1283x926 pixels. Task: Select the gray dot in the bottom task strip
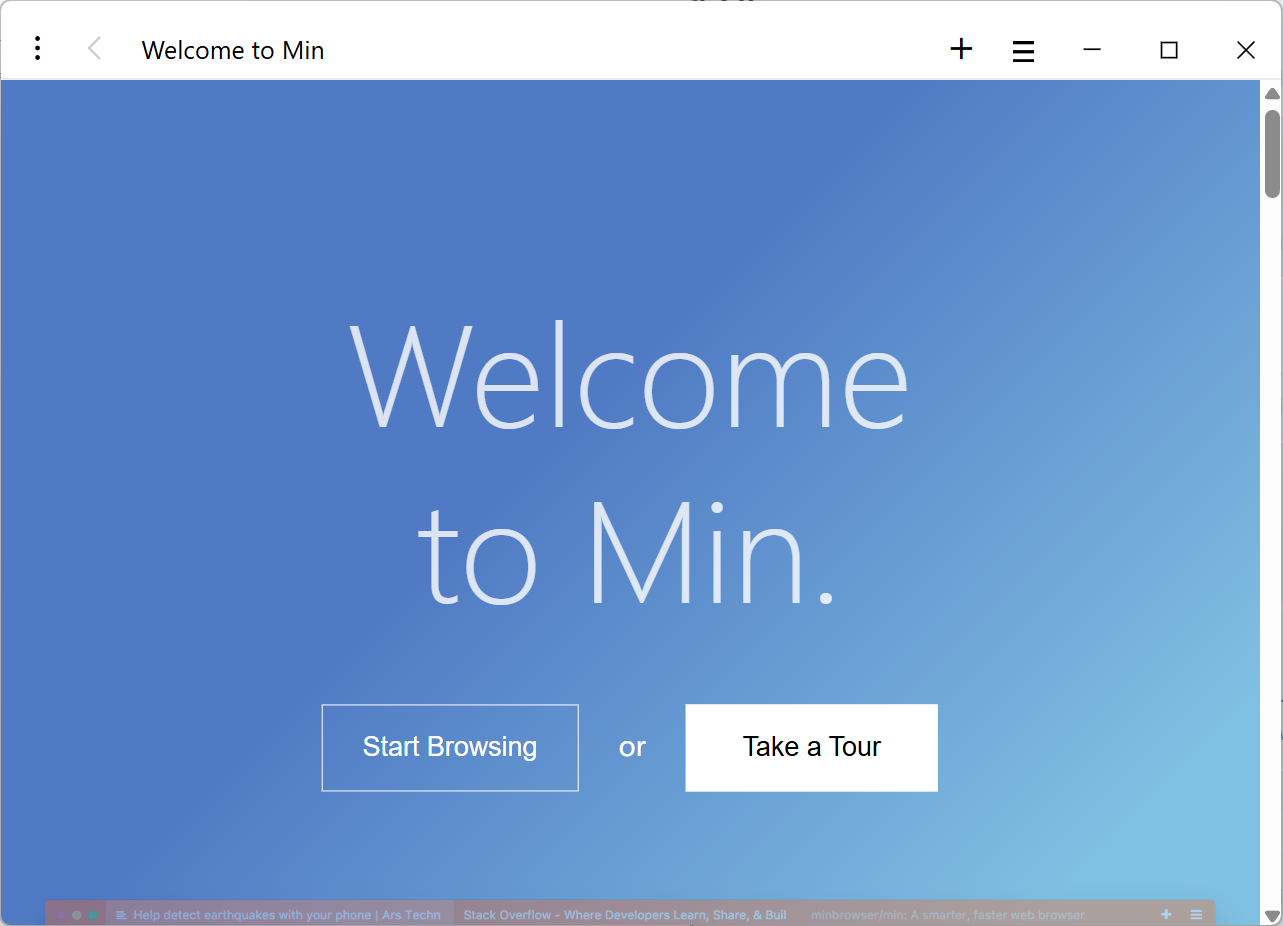[77, 914]
